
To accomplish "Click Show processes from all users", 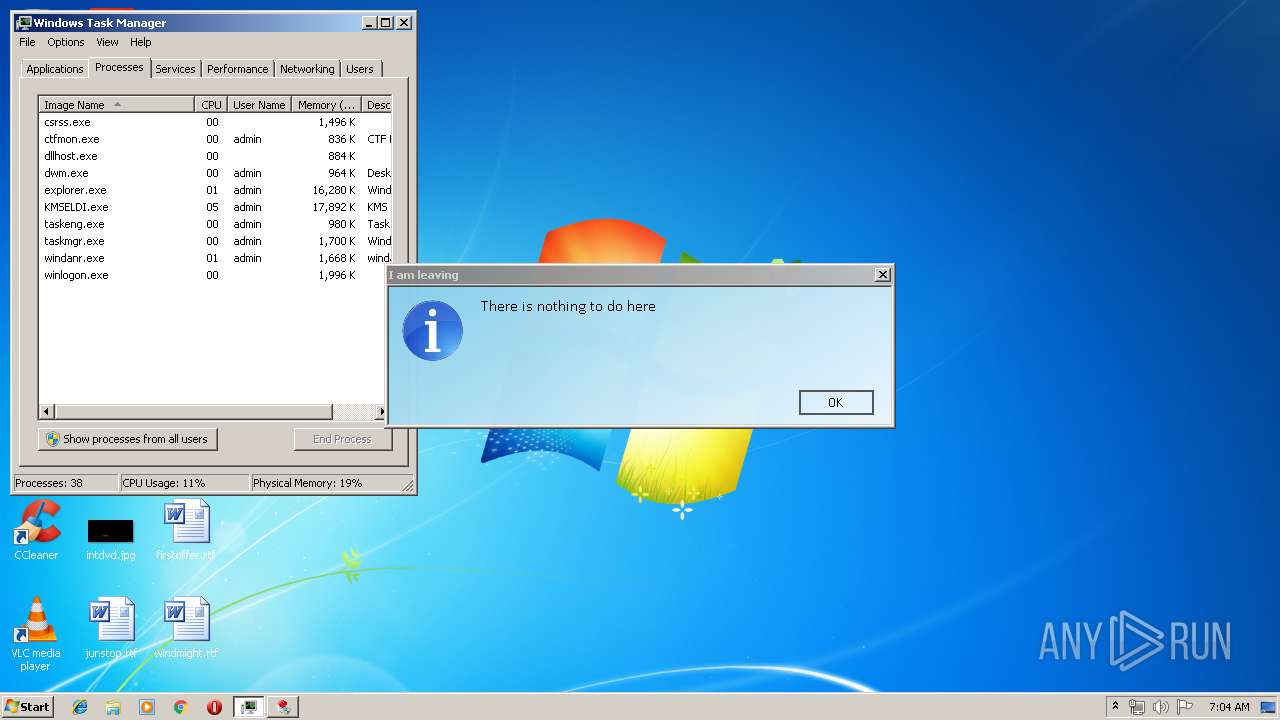I will 128,439.
